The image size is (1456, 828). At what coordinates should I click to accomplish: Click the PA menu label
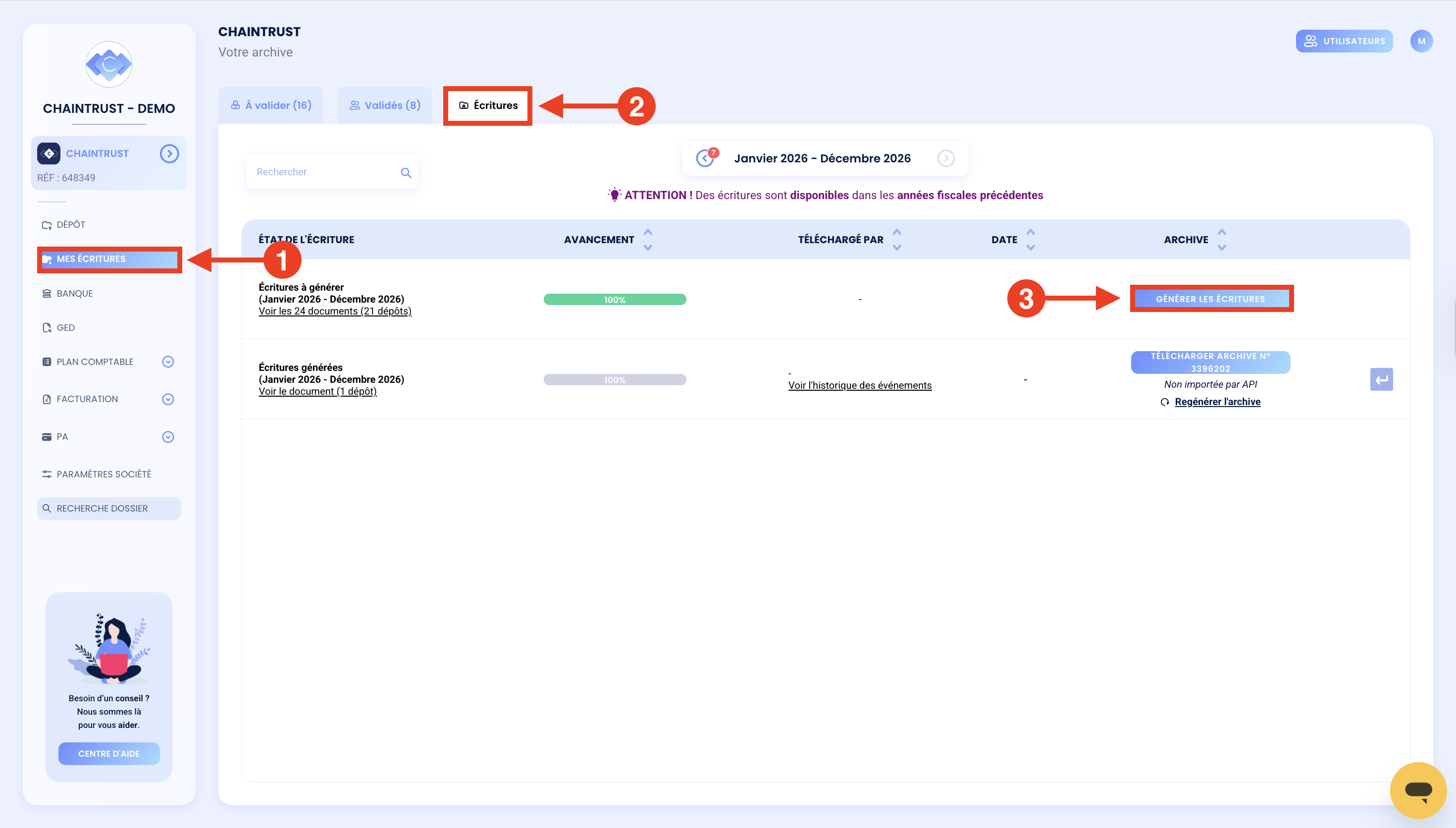click(62, 437)
